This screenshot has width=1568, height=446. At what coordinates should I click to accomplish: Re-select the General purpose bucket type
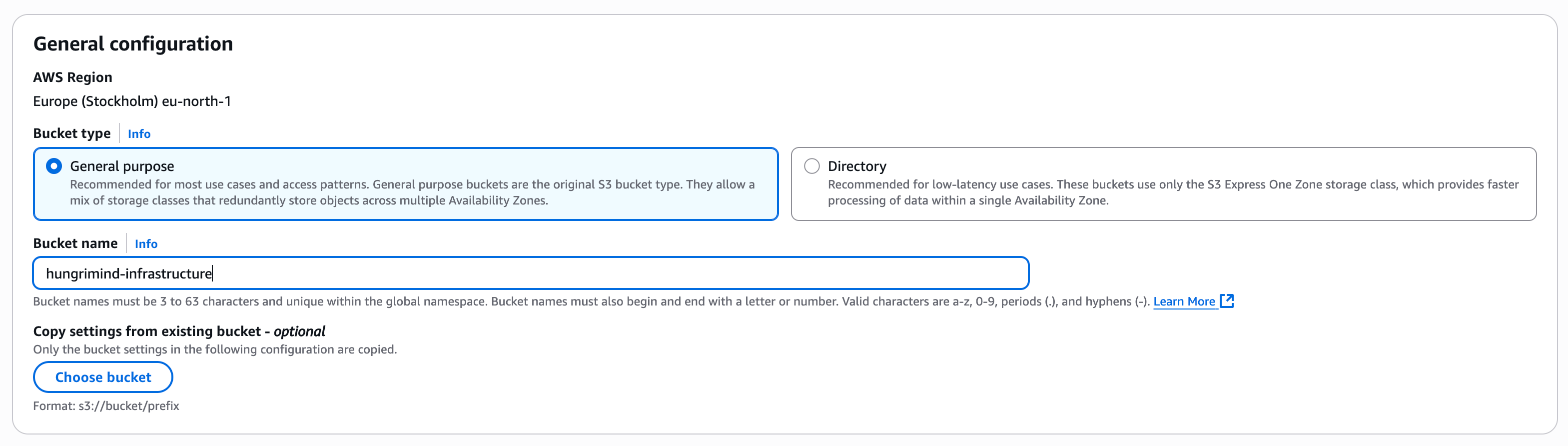[x=53, y=165]
